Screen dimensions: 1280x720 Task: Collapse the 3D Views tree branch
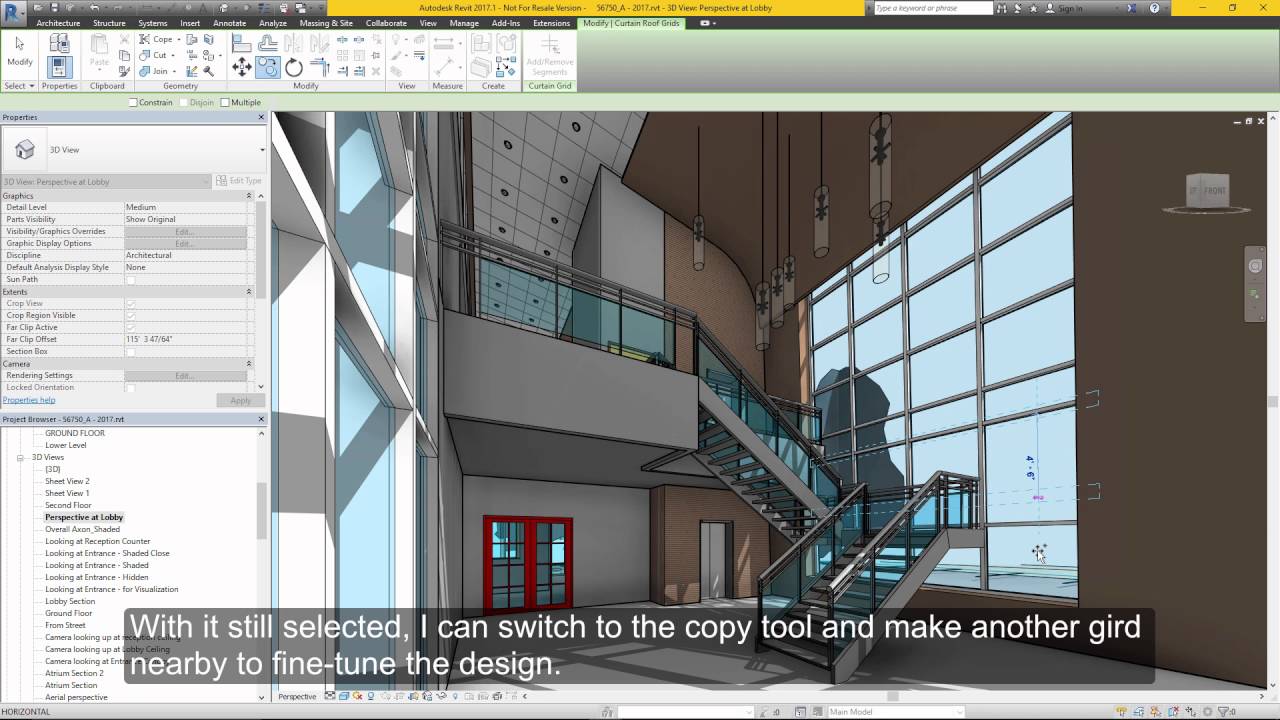pos(22,456)
